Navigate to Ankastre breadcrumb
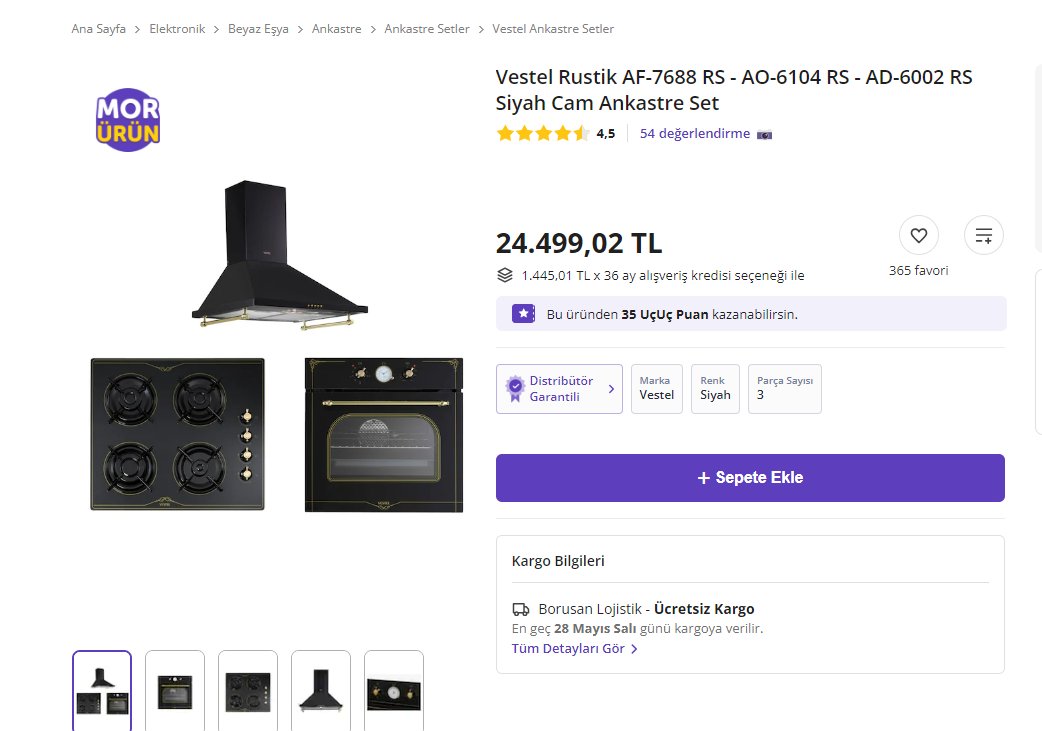This screenshot has width=1042, height=731. click(336, 29)
